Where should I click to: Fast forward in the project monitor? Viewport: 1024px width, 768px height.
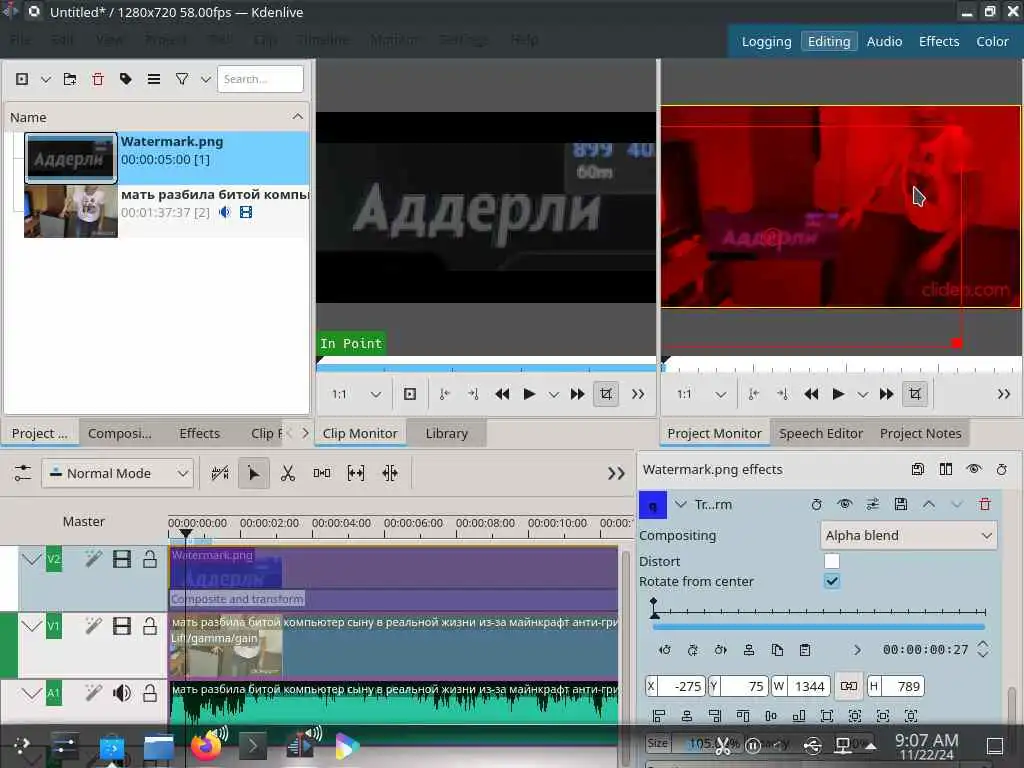(886, 394)
